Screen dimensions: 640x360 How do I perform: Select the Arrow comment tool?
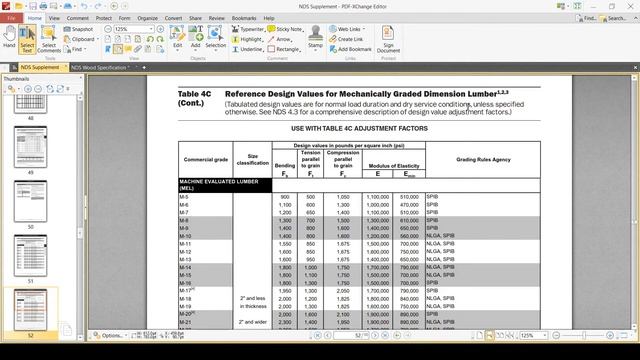280,39
